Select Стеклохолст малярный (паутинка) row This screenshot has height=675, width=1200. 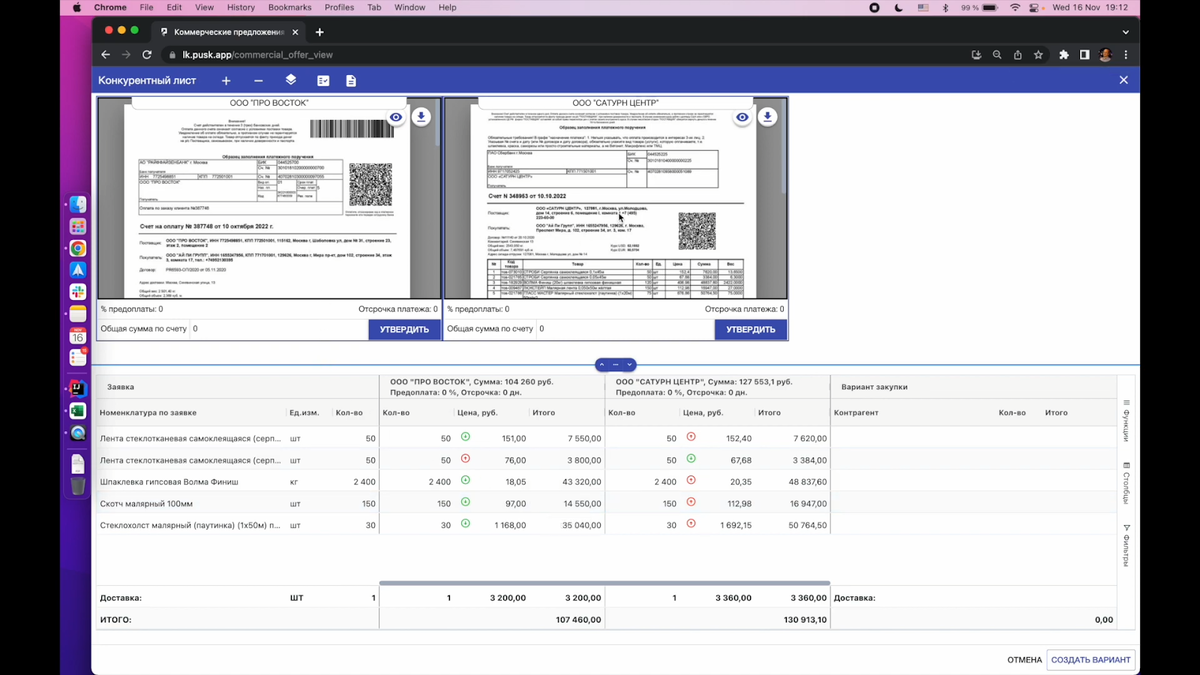tap(605, 525)
